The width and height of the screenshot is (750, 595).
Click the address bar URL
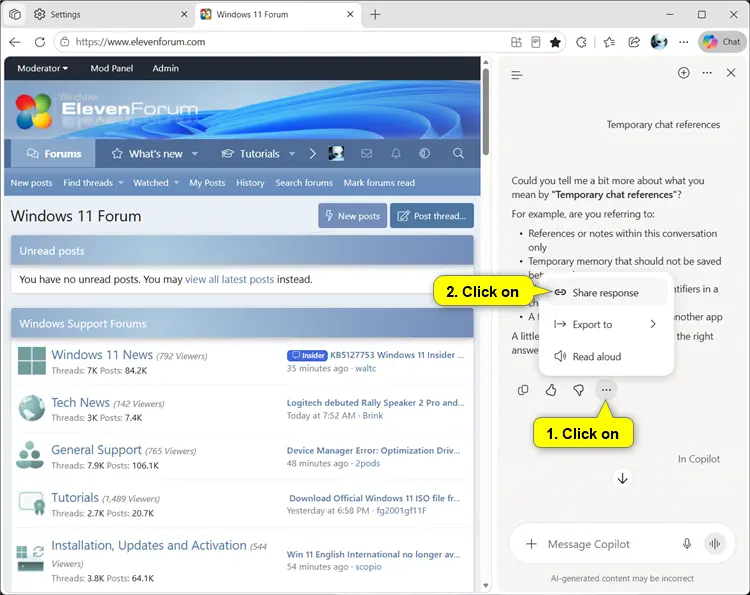(140, 42)
